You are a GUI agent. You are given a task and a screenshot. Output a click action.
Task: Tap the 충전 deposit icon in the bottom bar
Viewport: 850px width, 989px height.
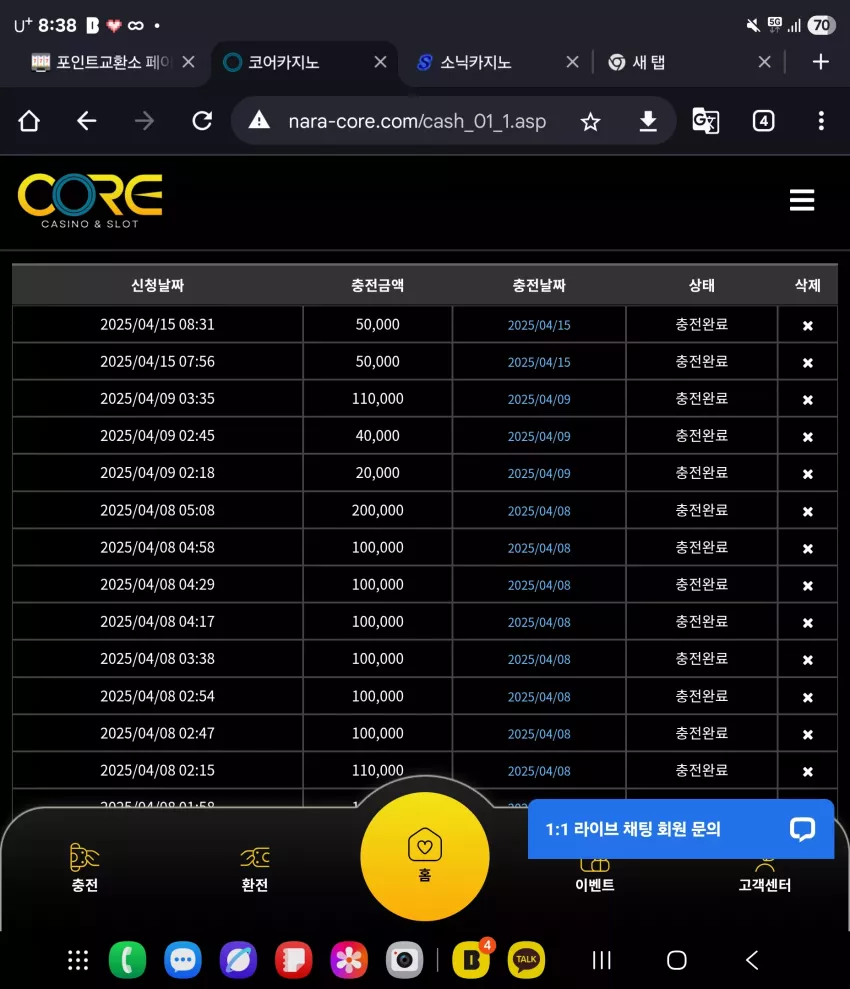84,867
